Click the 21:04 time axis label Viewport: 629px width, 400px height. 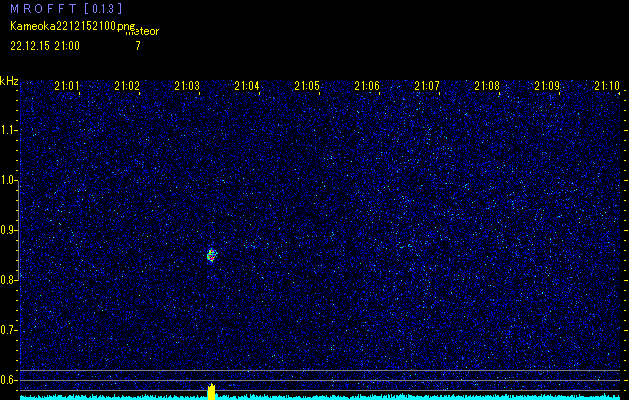pyautogui.click(x=247, y=86)
